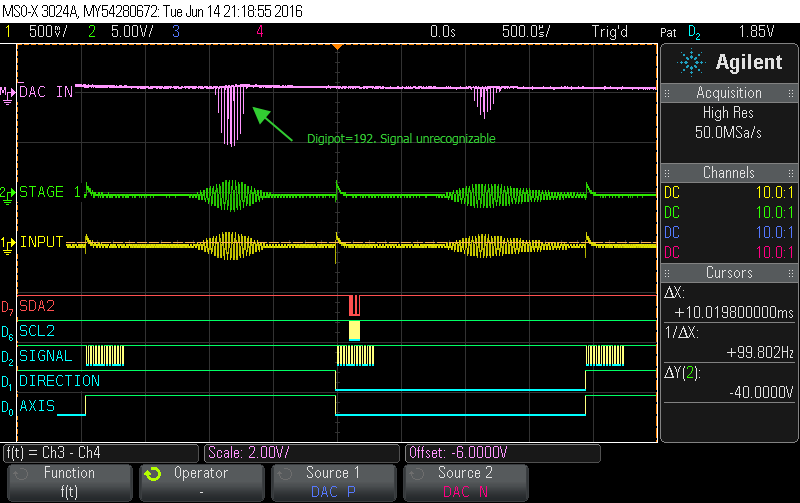Open the Function f(t) softkey menu
Viewport: 800px width, 503px height.
click(69, 481)
